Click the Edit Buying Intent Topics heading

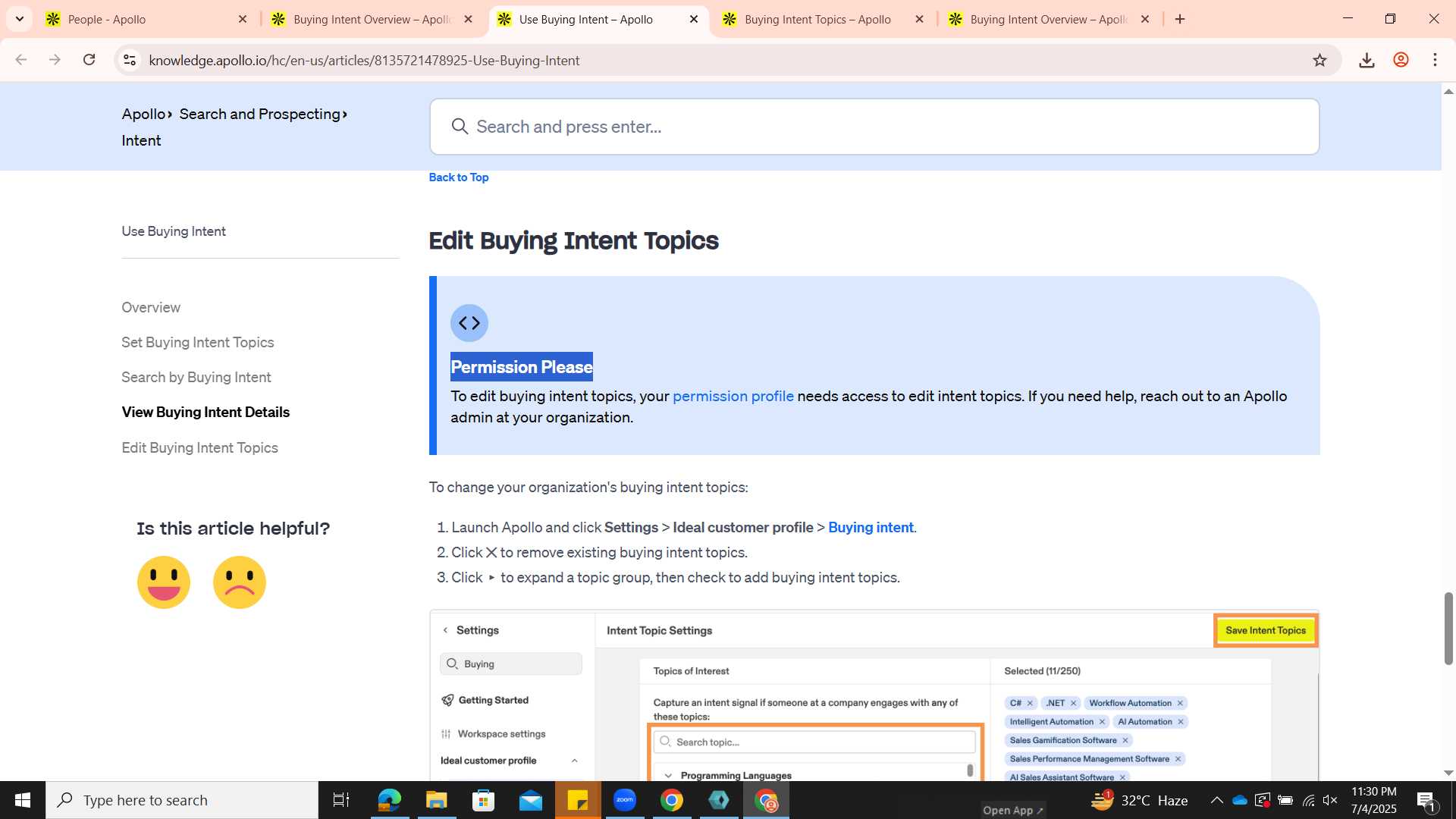573,240
